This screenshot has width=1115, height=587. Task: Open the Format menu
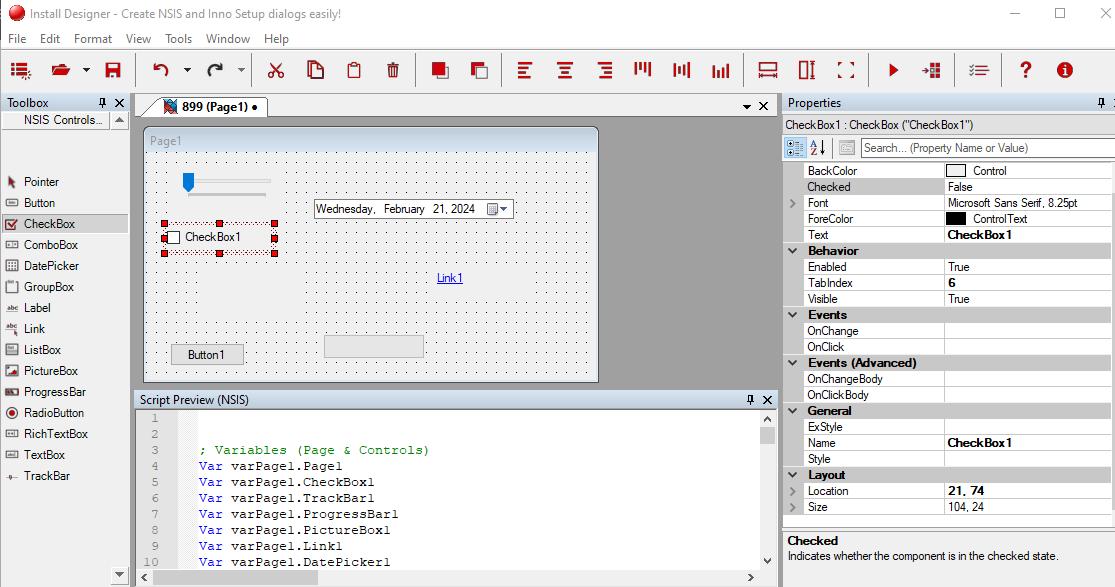[92, 38]
